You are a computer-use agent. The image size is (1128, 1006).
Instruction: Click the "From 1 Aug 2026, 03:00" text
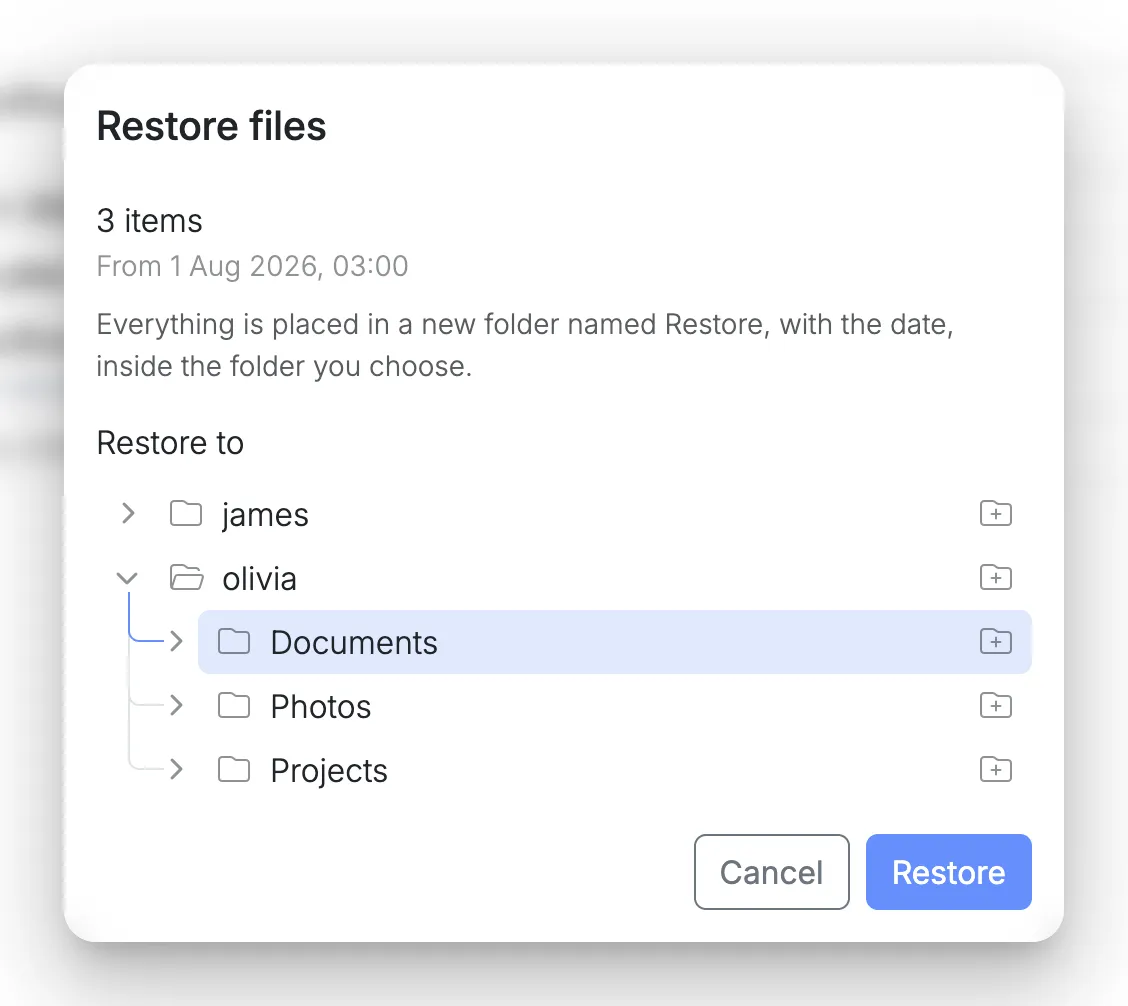253,266
